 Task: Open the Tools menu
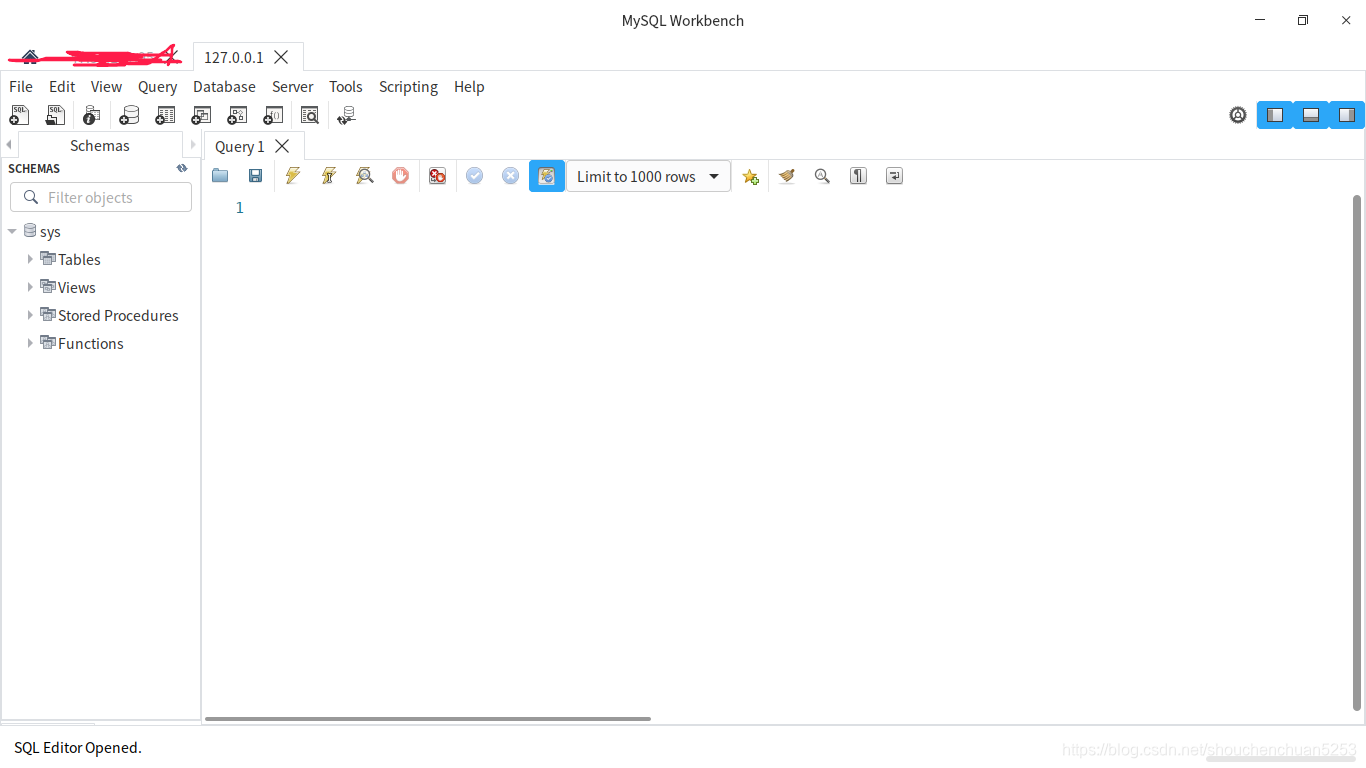point(346,87)
